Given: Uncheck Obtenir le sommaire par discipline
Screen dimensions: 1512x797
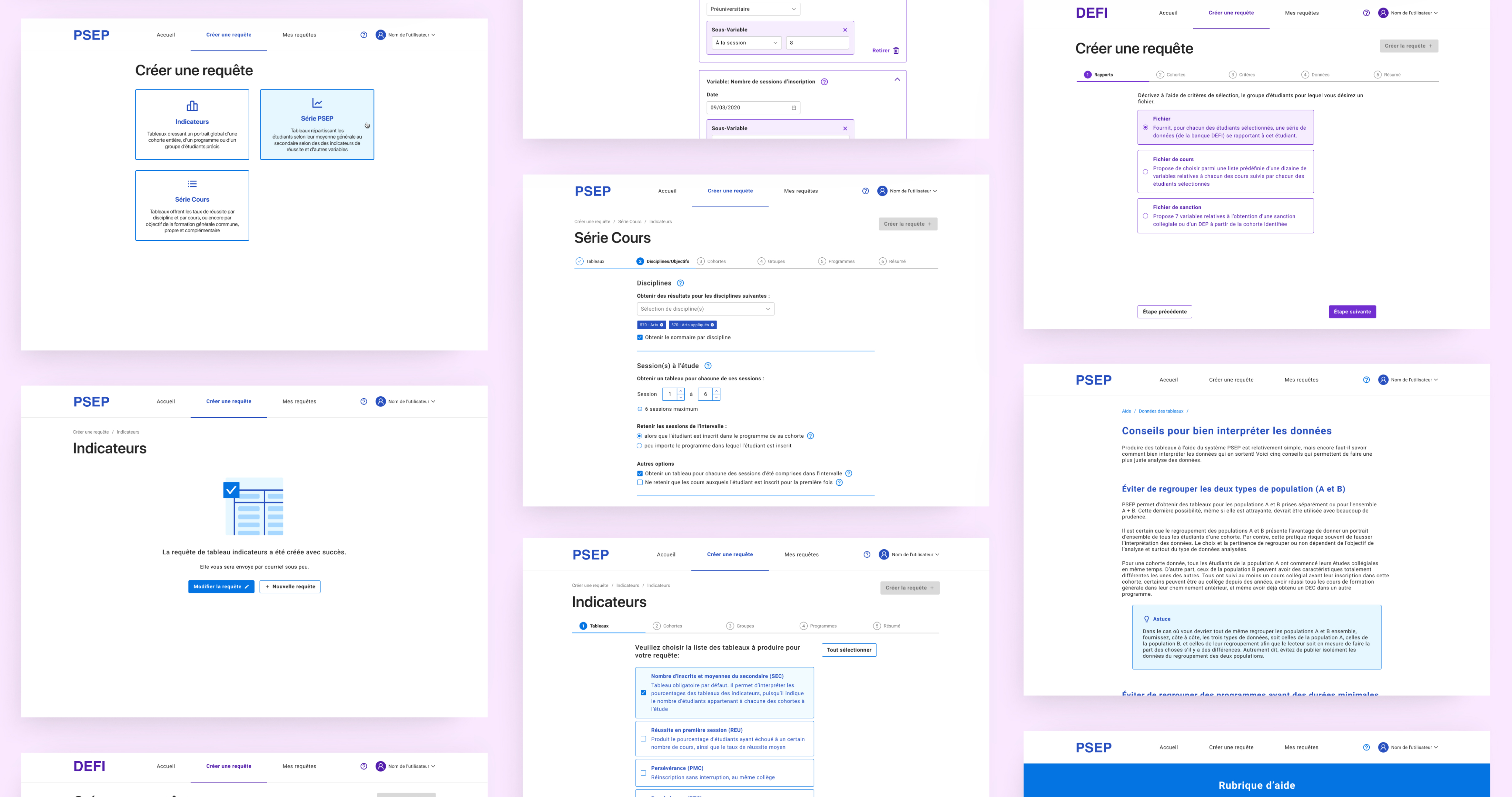Looking at the screenshot, I should click(640, 337).
